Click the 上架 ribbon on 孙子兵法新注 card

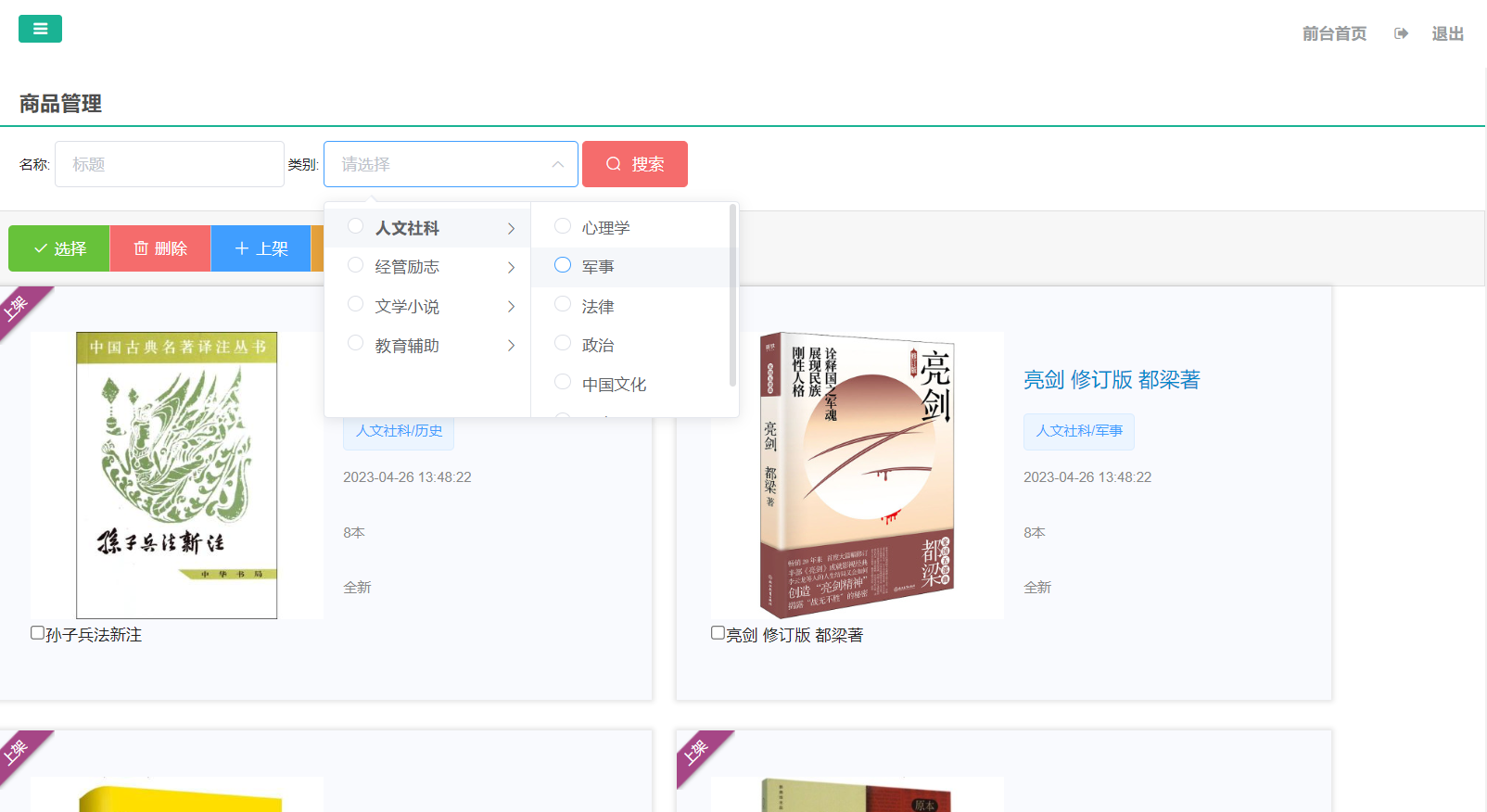point(19,306)
